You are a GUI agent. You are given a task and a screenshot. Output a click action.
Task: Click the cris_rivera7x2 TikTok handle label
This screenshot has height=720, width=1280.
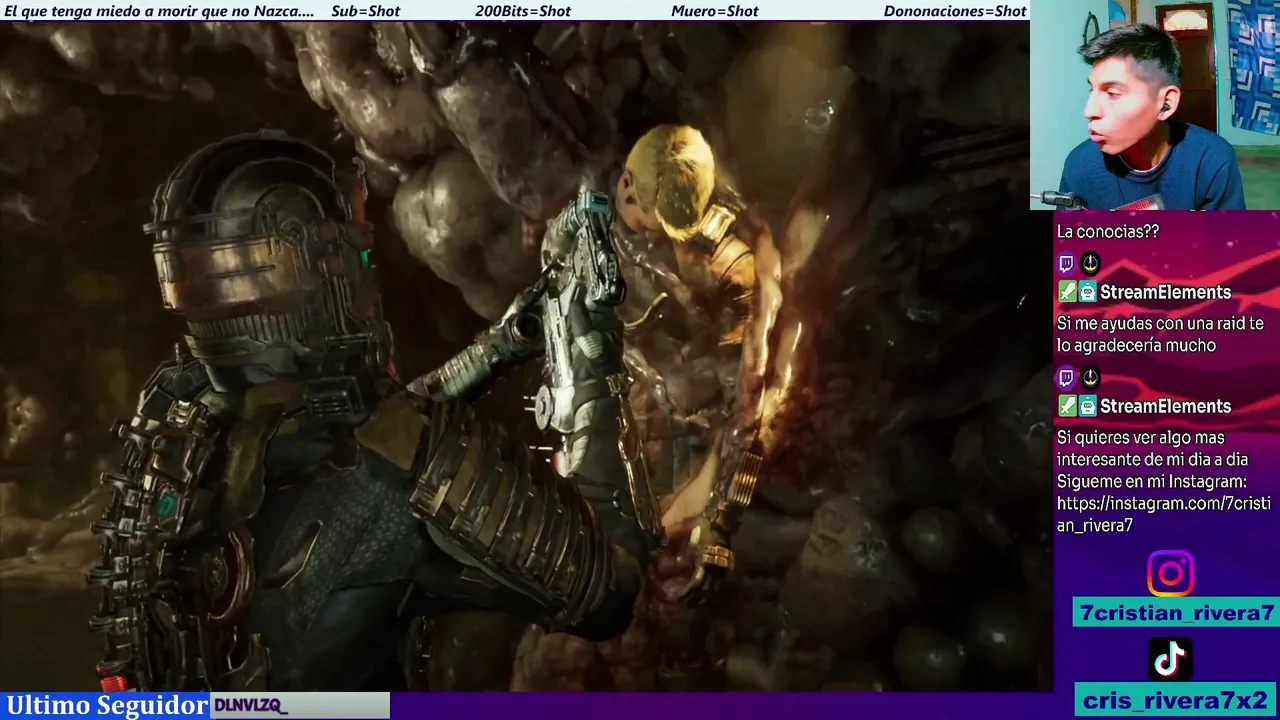coord(1175,699)
